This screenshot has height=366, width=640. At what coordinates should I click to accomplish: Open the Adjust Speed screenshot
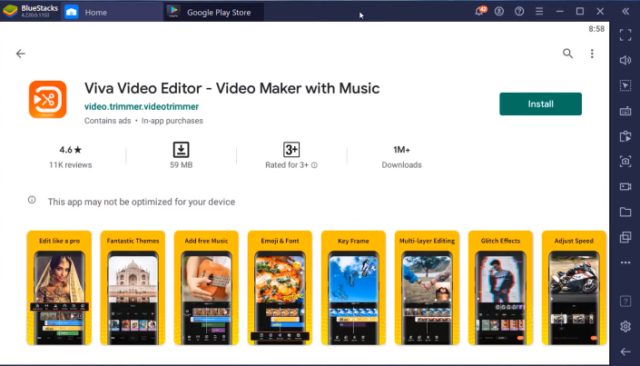point(574,288)
